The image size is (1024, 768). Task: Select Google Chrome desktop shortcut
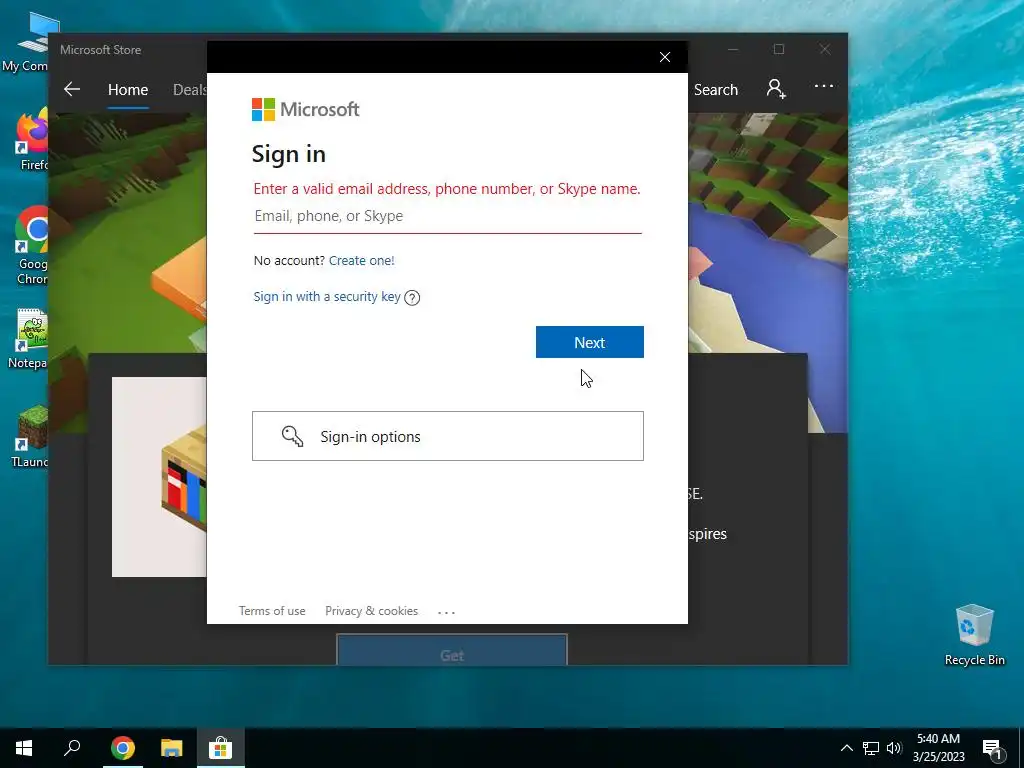(x=31, y=246)
